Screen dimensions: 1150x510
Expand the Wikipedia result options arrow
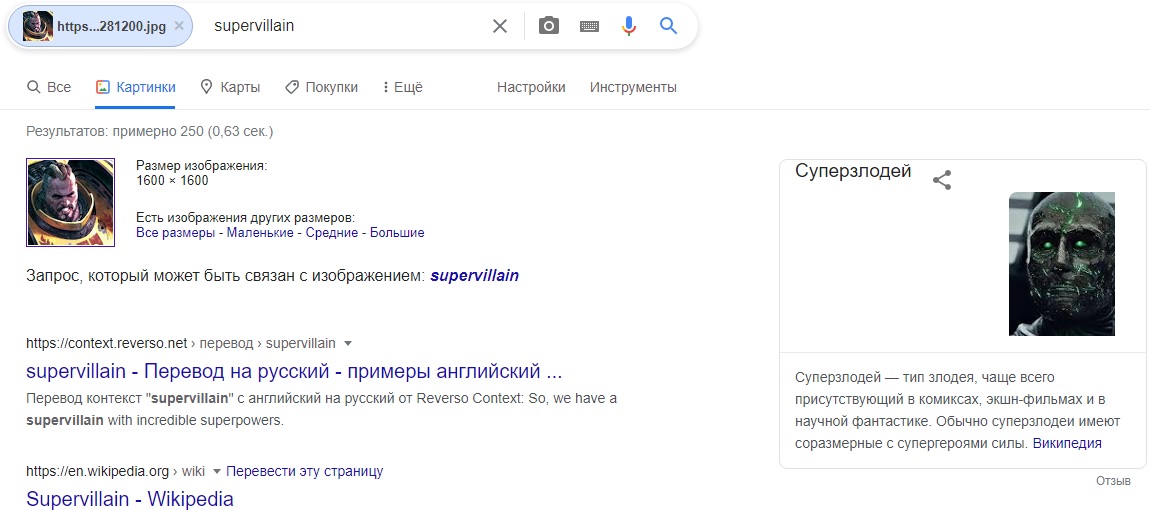point(216,471)
